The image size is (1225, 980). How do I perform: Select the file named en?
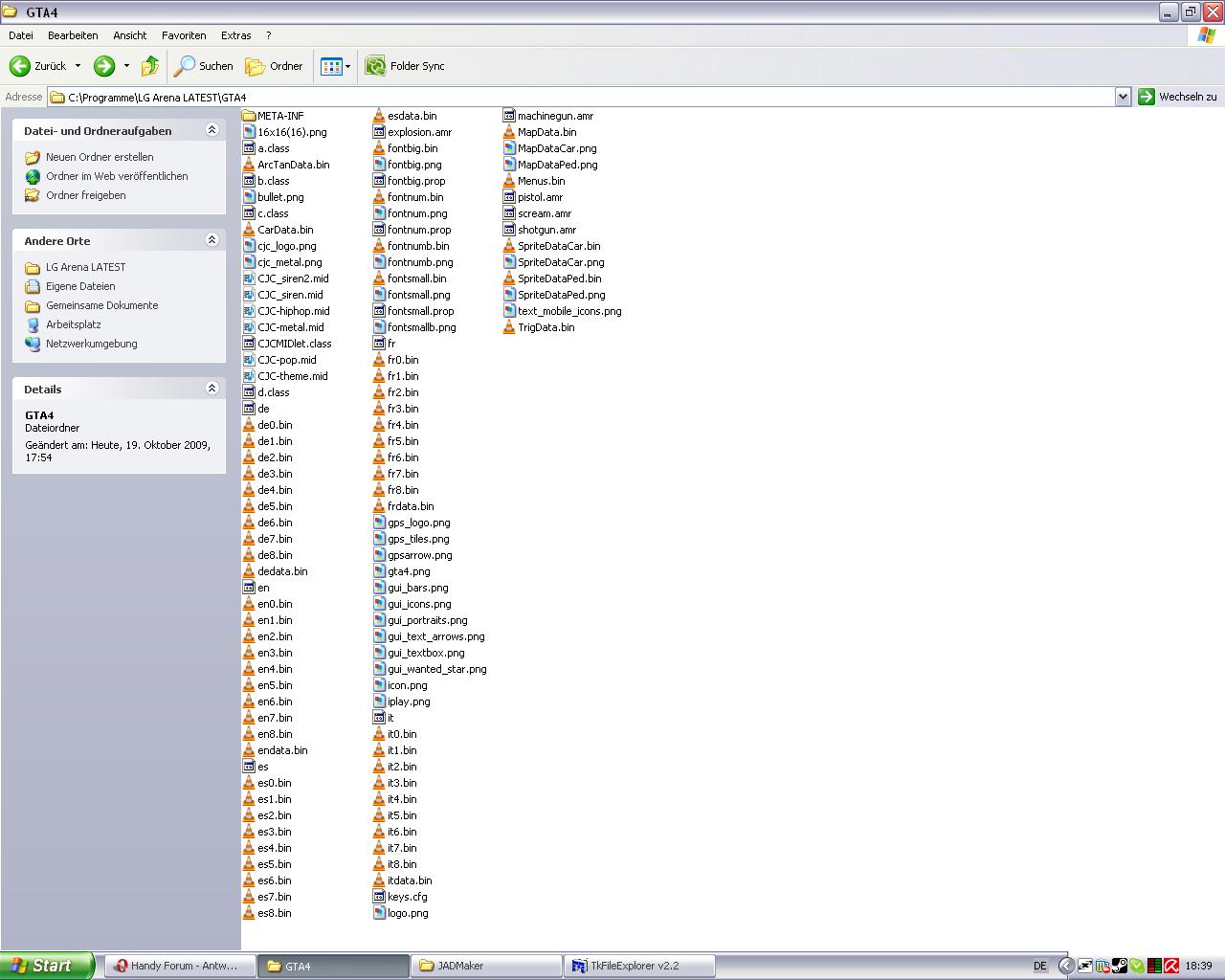(263, 588)
